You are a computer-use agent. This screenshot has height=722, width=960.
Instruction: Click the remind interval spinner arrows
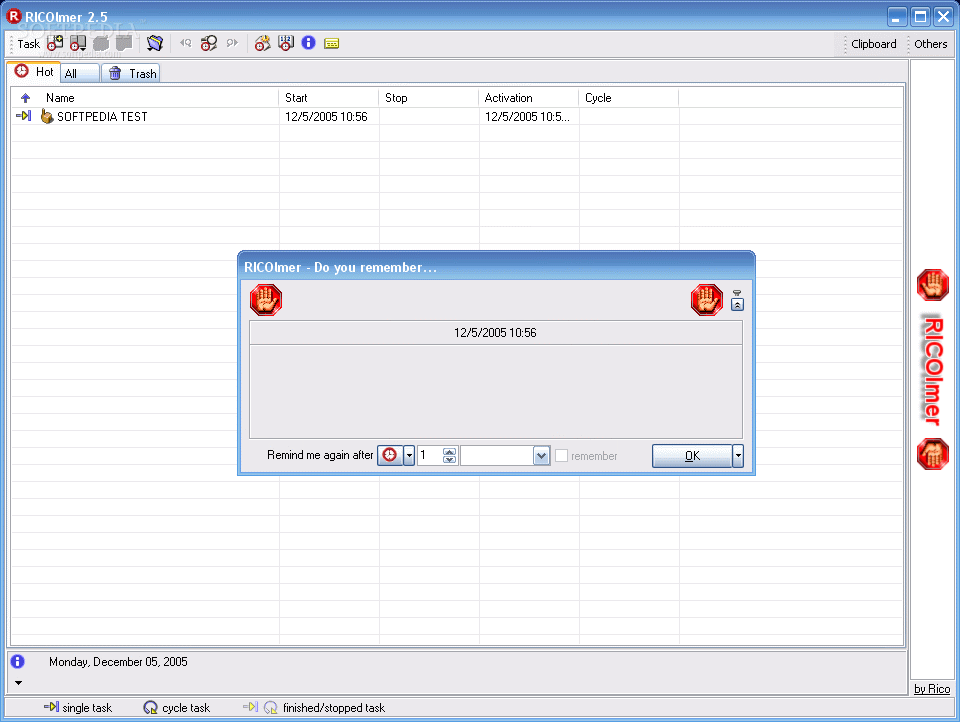coord(449,456)
